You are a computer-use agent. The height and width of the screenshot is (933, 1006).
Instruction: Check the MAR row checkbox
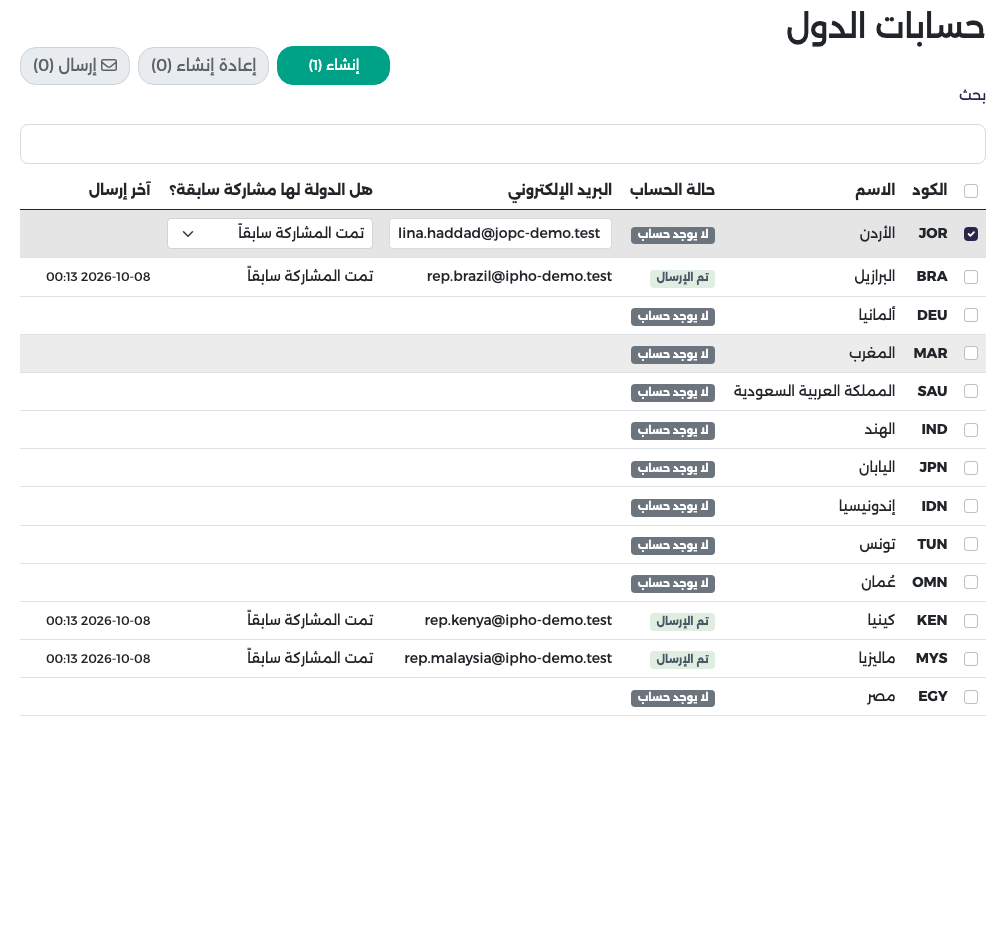pyautogui.click(x=971, y=353)
